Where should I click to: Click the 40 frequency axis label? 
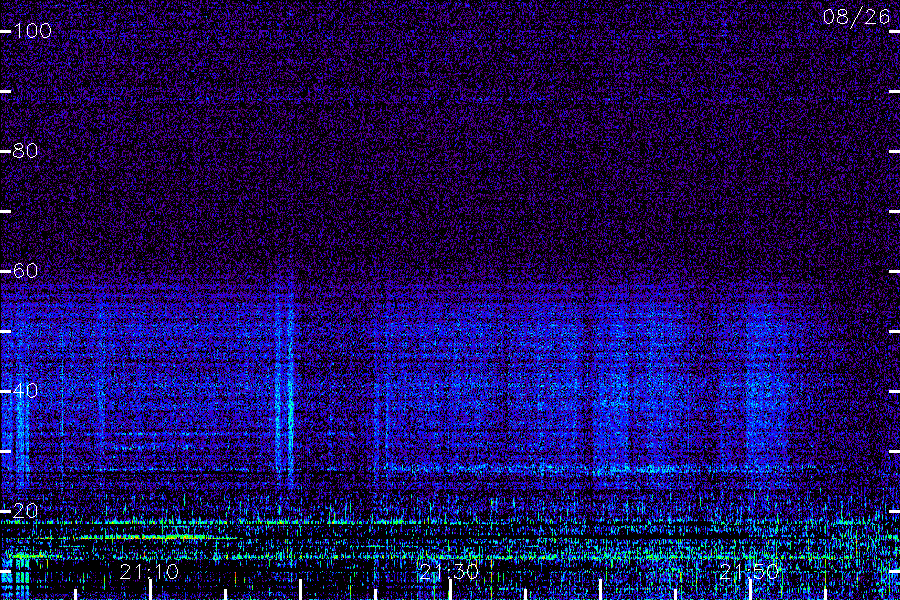point(26,391)
